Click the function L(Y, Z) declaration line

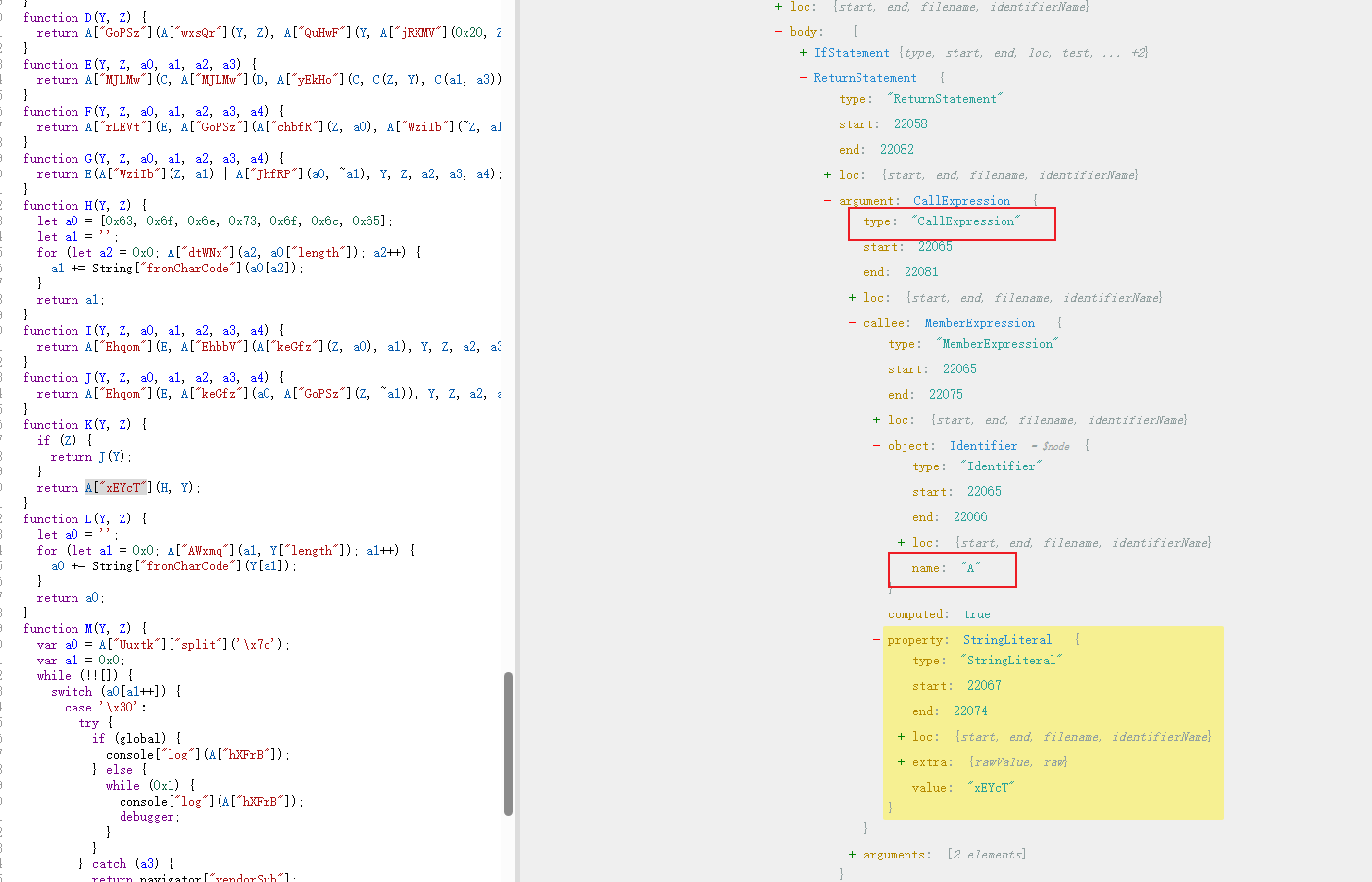[85, 519]
